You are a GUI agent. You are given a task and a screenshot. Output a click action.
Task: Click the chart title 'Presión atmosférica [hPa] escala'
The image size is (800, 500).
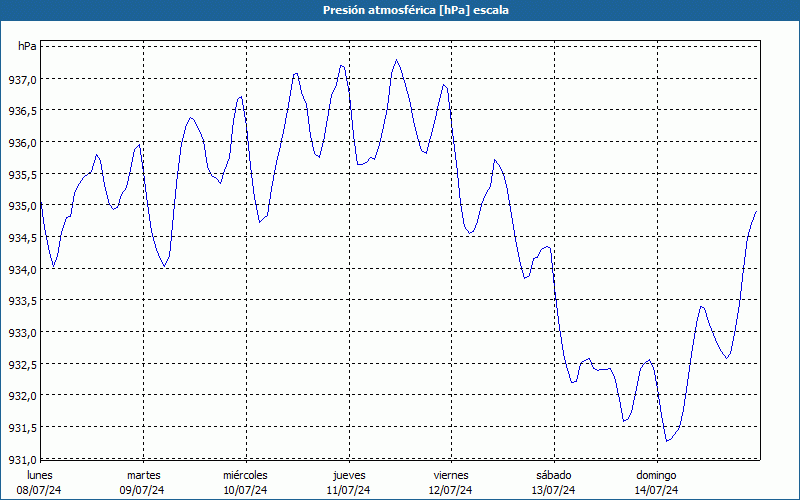point(416,10)
